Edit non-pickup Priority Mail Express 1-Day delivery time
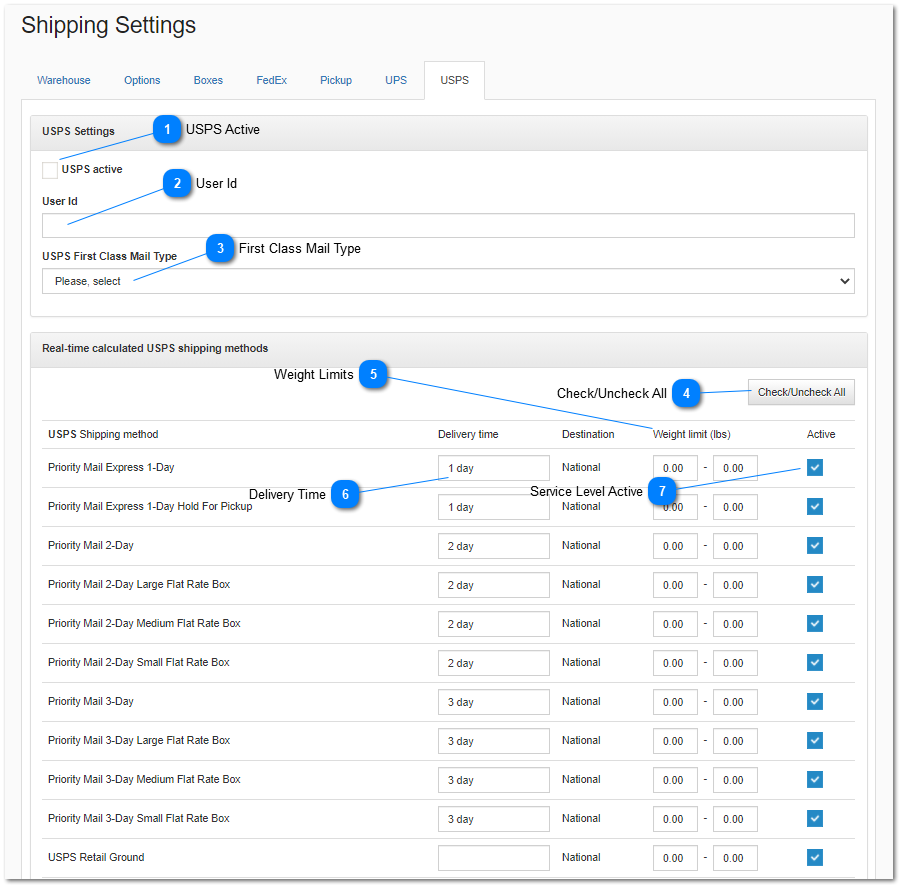The image size is (902, 888). 494,468
